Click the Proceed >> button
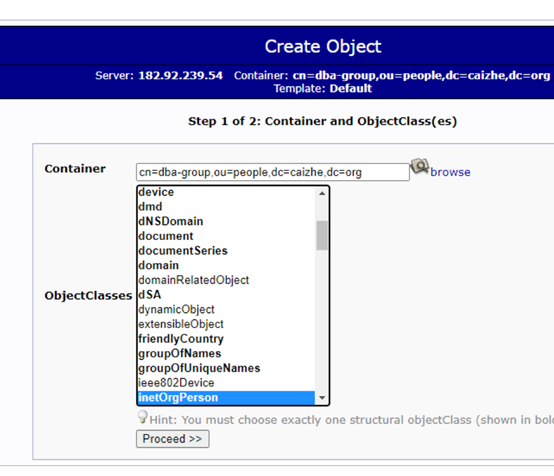This screenshot has width=554, height=476. pyautogui.click(x=172, y=439)
